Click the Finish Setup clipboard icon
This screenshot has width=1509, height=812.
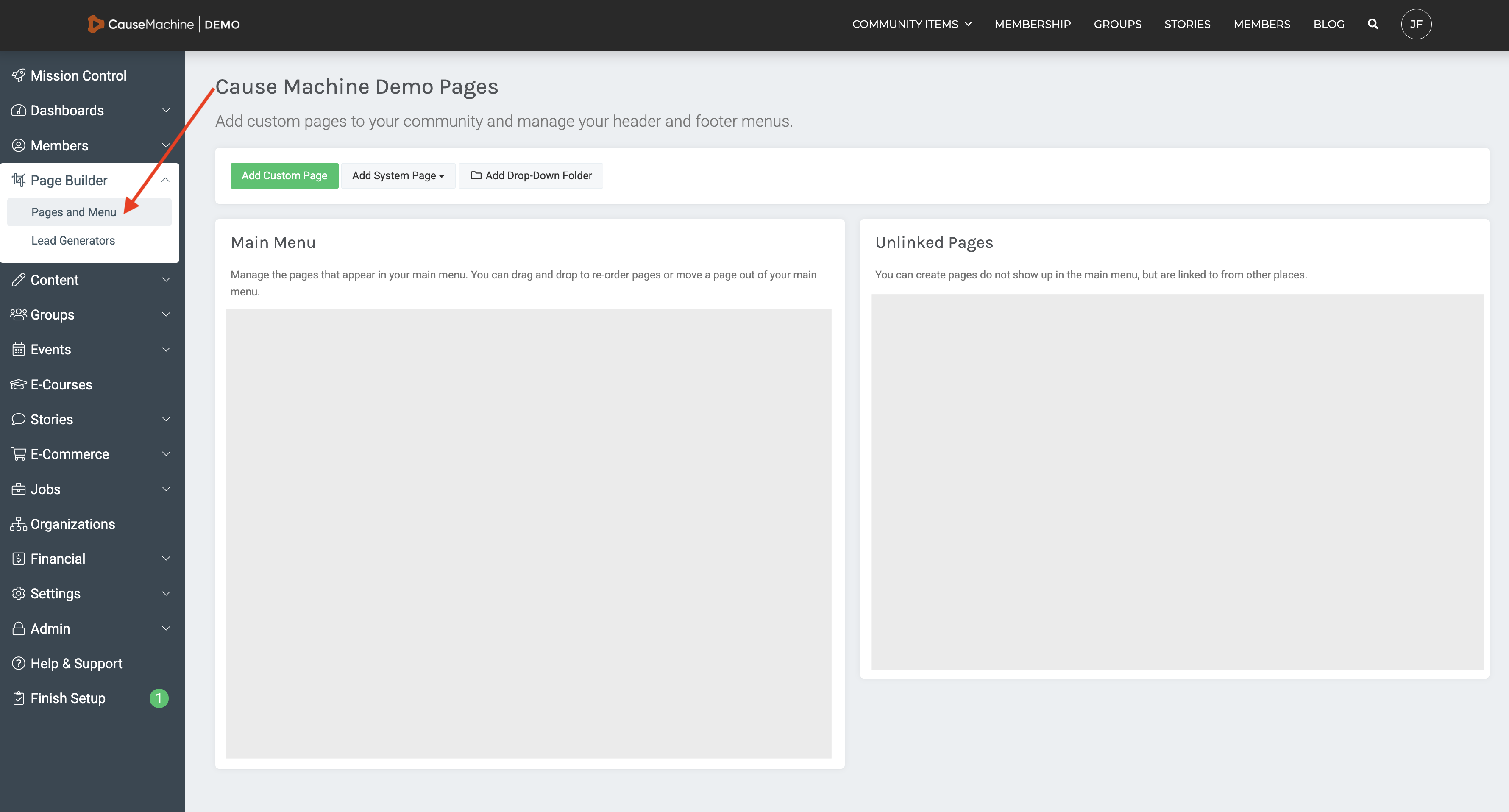[18, 698]
